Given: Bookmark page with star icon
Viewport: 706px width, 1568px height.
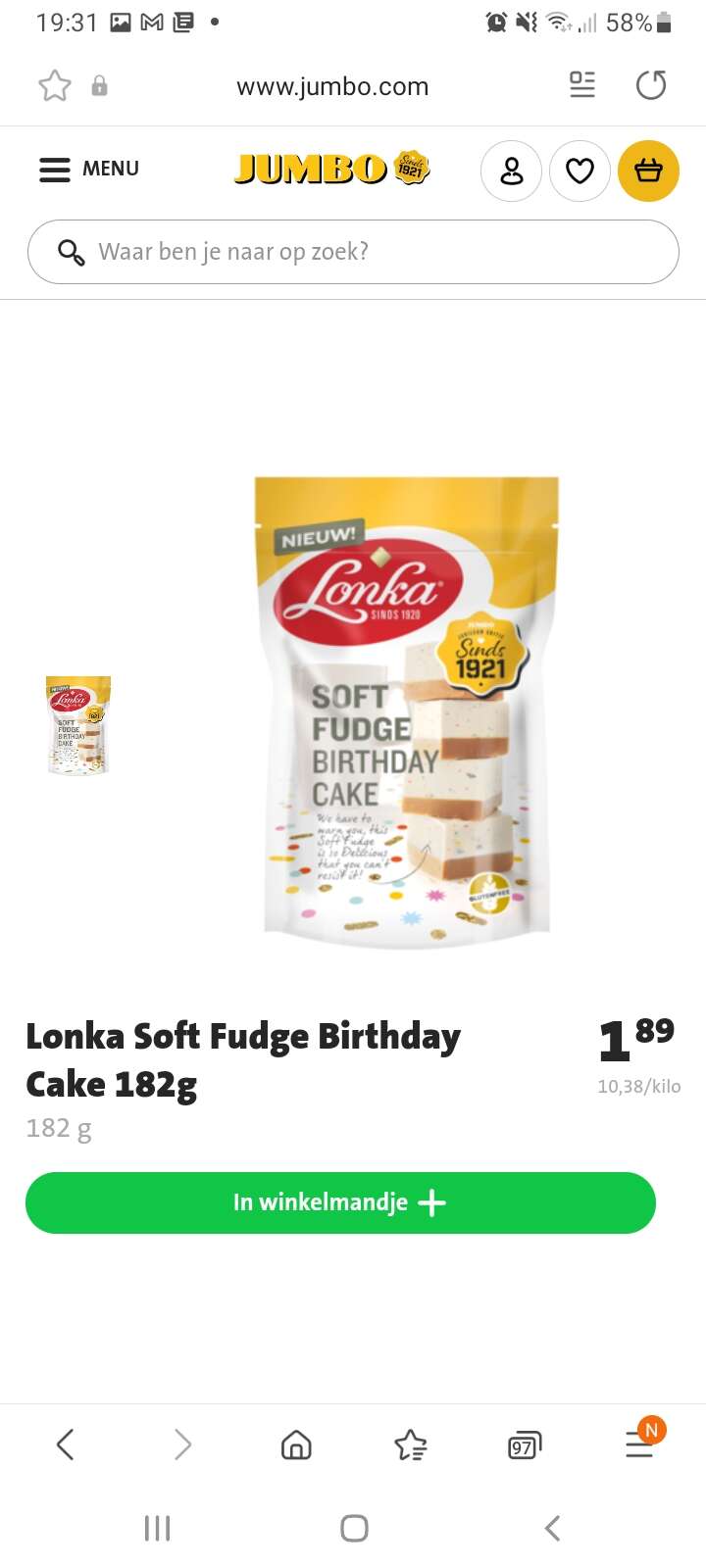Looking at the screenshot, I should [55, 86].
